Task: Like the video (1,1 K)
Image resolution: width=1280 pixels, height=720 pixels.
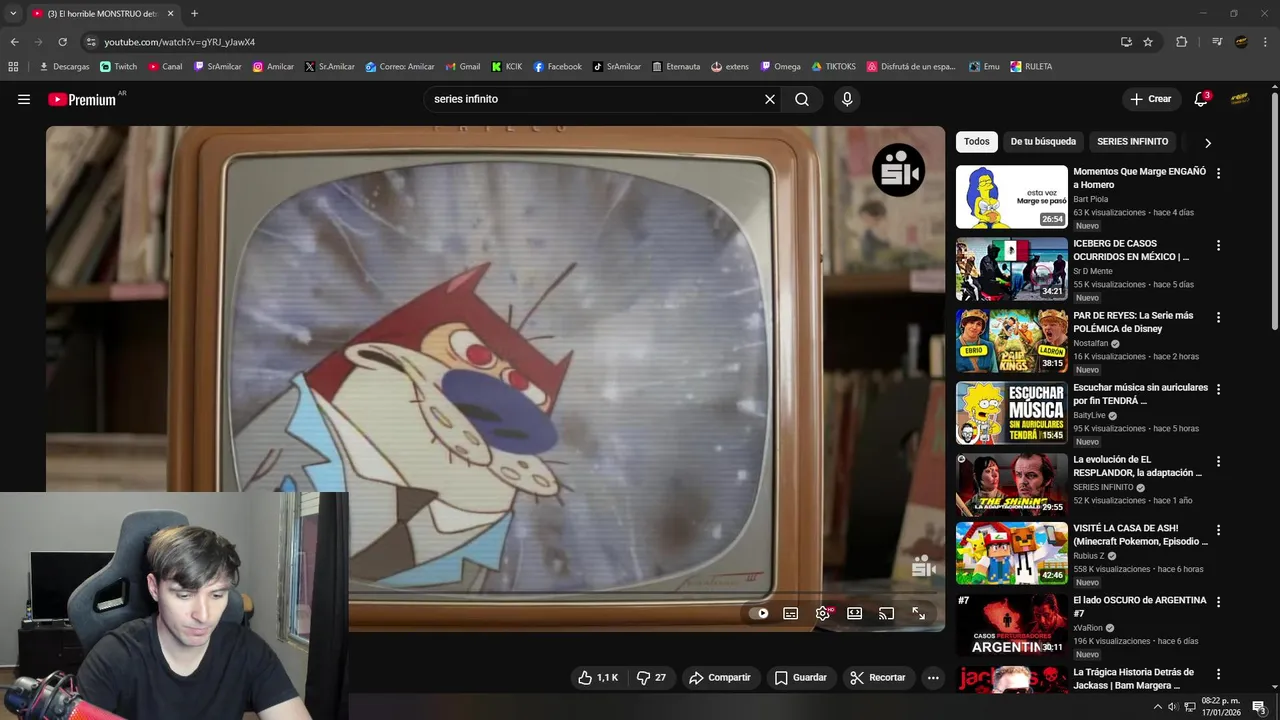Action: (x=598, y=677)
